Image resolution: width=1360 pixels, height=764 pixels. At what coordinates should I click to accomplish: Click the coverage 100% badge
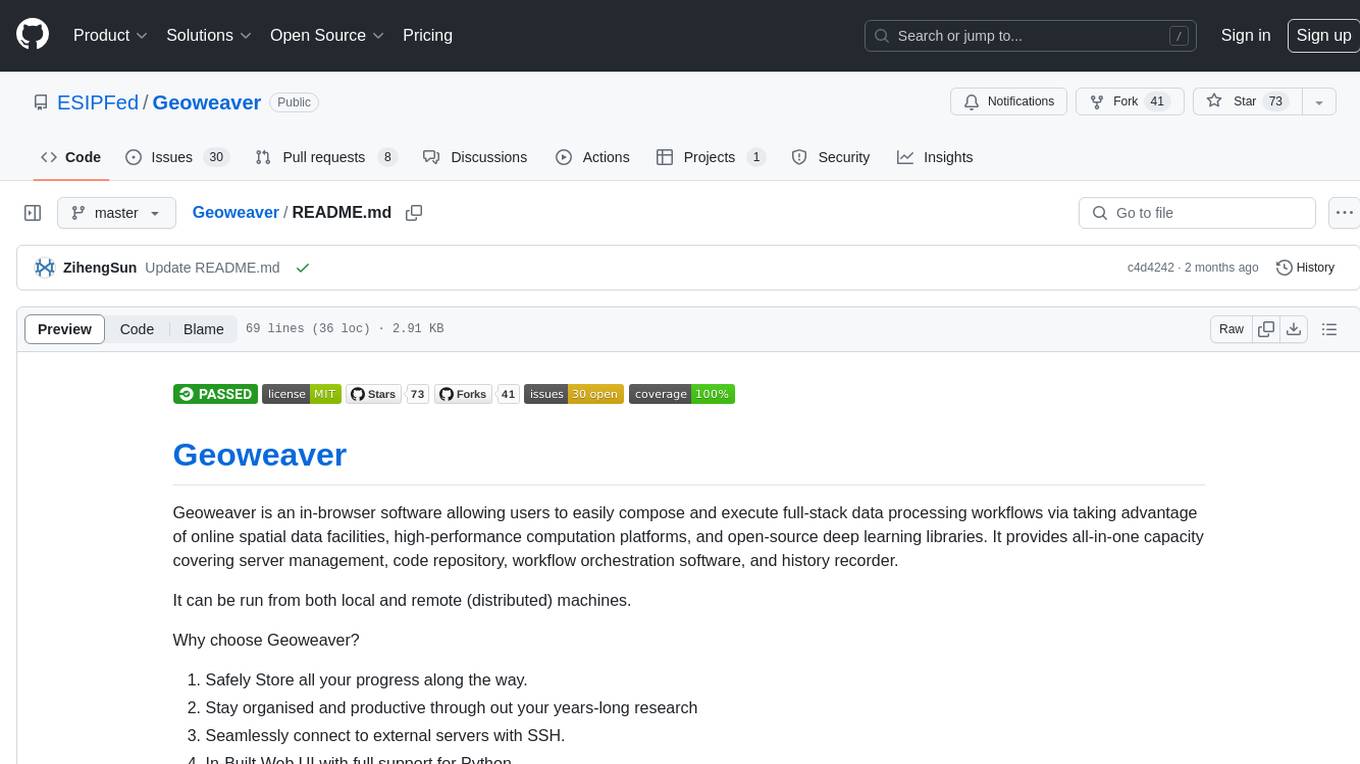(x=682, y=394)
